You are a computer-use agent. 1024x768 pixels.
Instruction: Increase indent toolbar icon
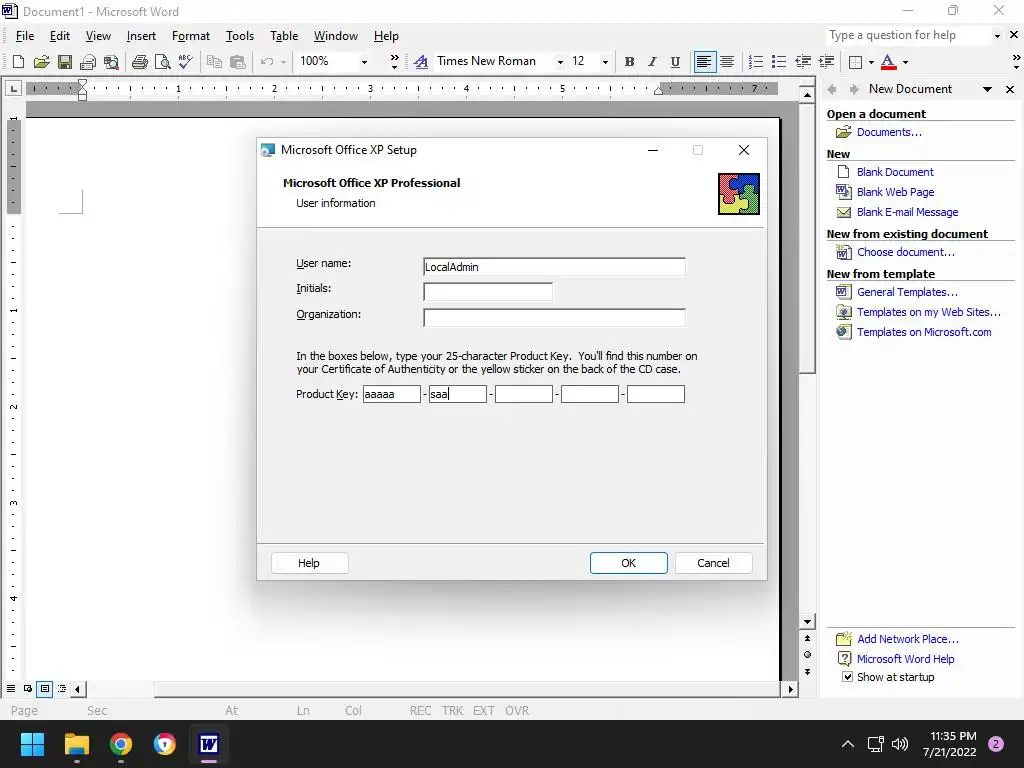(826, 62)
